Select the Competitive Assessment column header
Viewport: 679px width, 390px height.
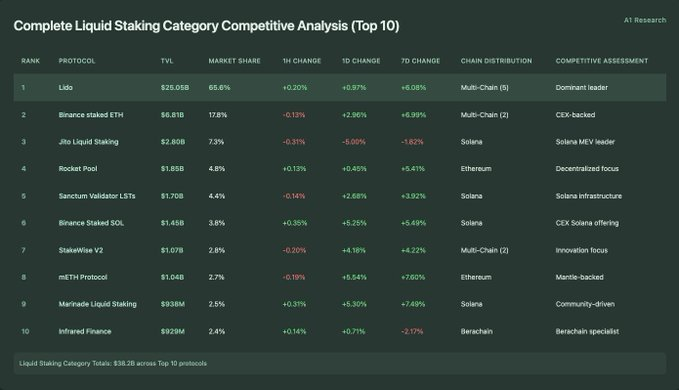(x=602, y=61)
